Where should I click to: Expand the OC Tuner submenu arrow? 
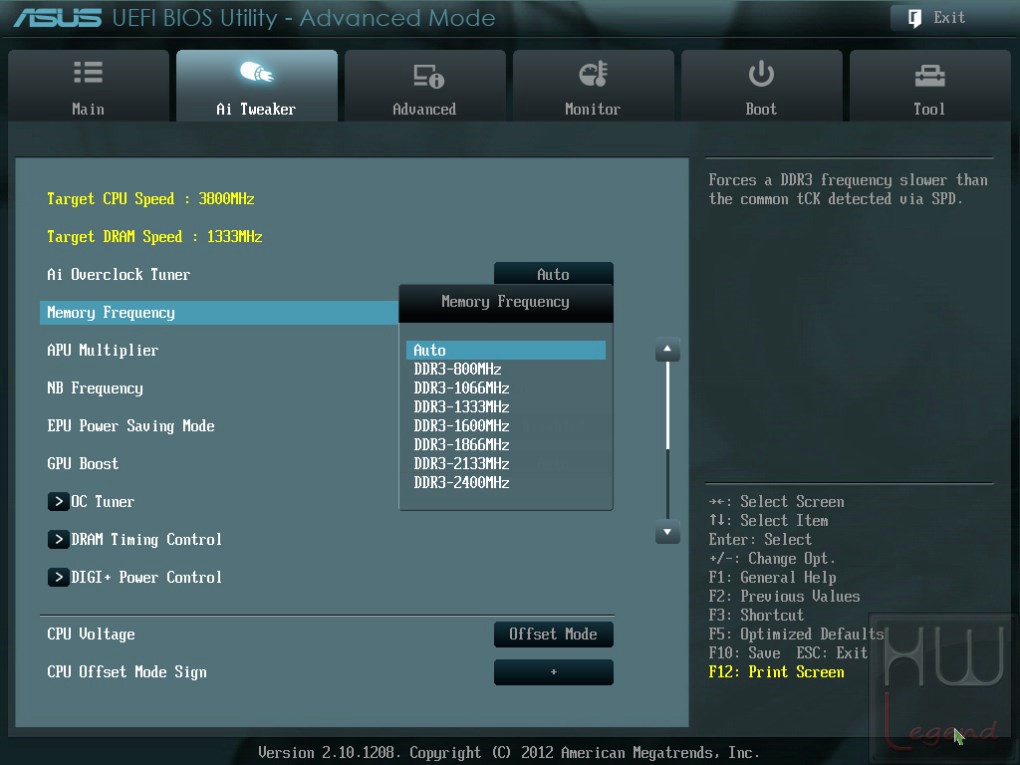tap(59, 502)
